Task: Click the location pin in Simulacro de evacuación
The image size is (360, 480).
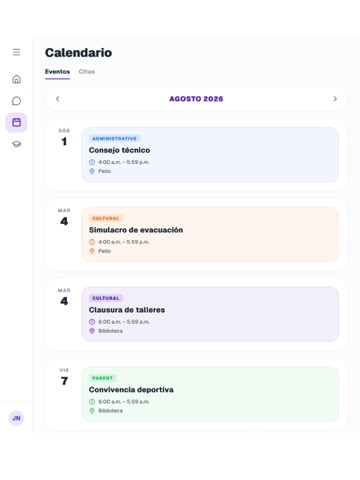Action: pyautogui.click(x=92, y=251)
